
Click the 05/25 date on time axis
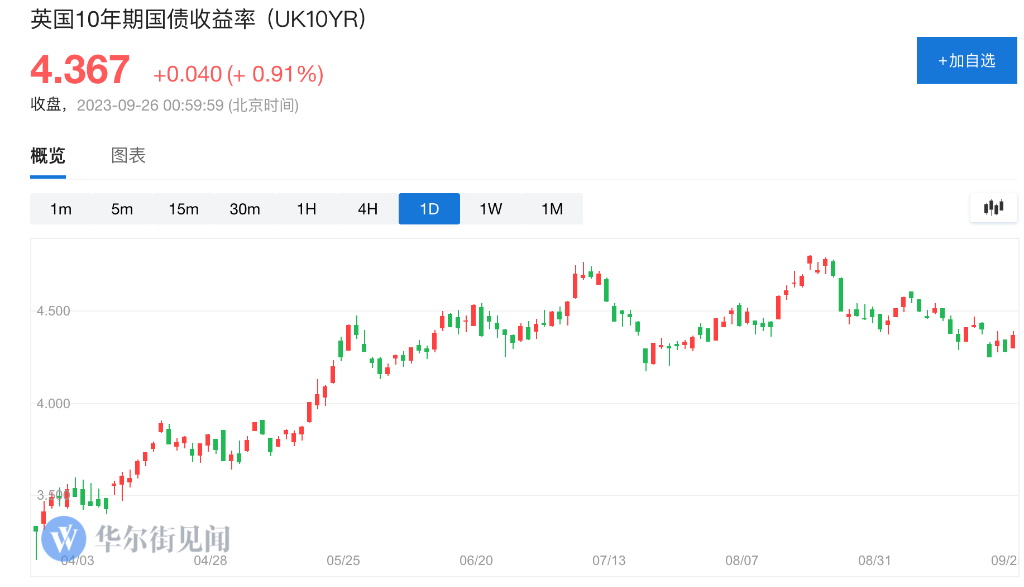pos(343,560)
